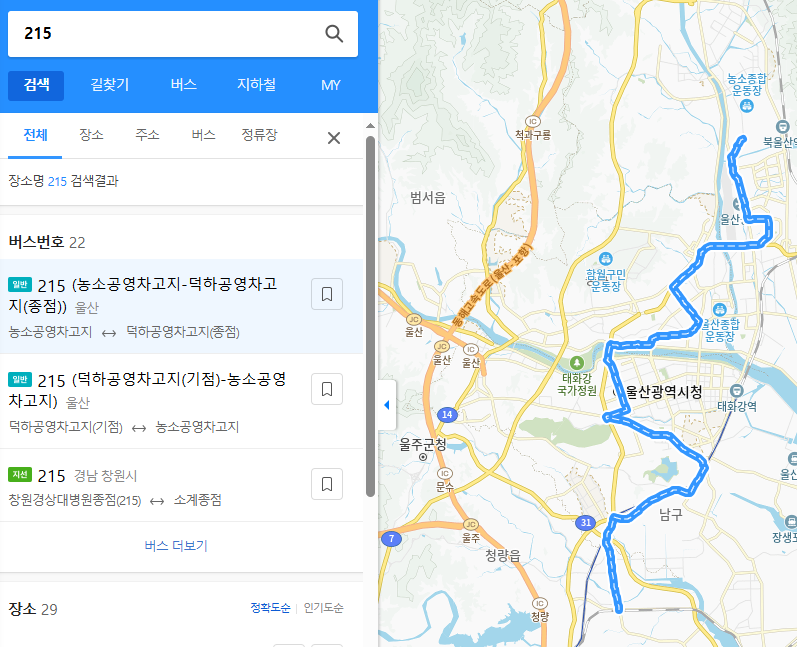This screenshot has width=797, height=647.
Task: Open the MY tab
Action: (330, 85)
